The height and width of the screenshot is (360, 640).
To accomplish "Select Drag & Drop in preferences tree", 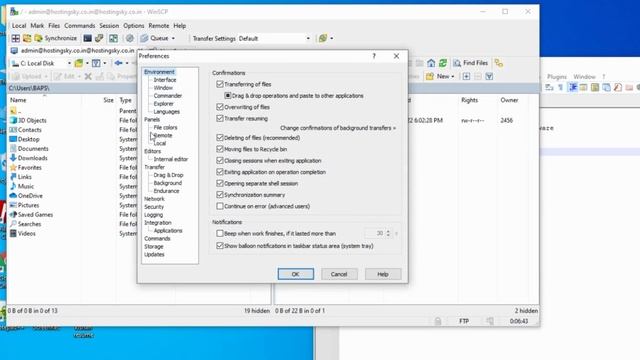I will coord(169,175).
